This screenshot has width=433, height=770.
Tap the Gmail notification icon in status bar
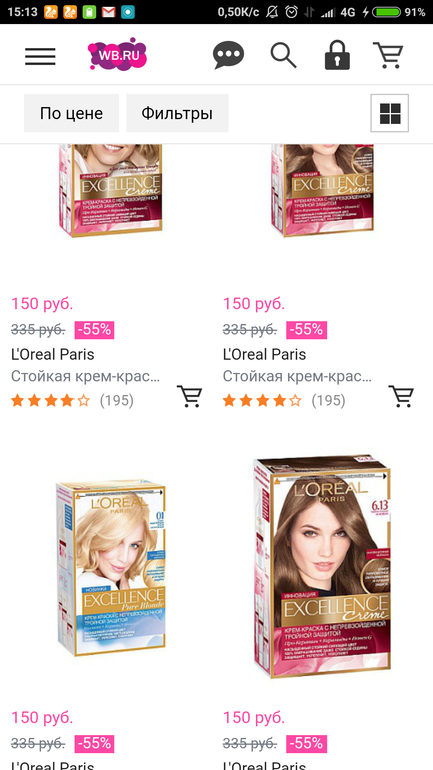point(108,12)
